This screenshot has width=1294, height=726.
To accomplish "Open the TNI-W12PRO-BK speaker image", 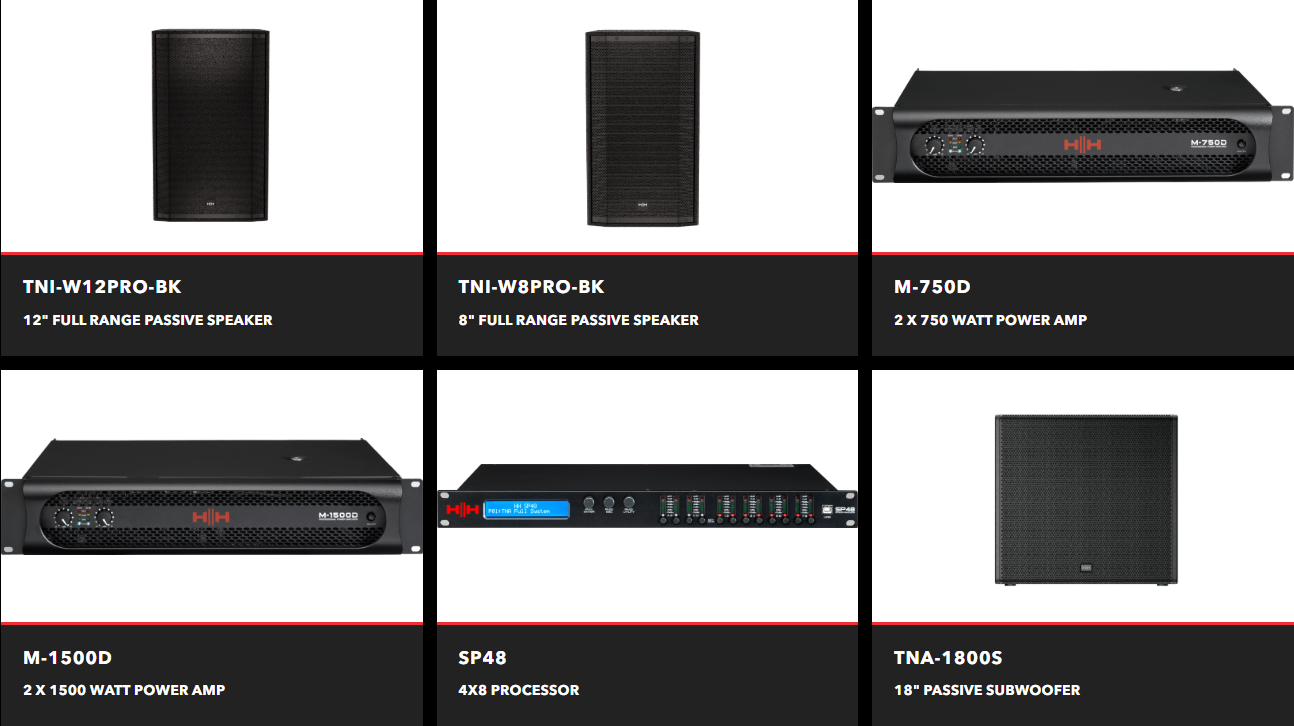I will (211, 125).
